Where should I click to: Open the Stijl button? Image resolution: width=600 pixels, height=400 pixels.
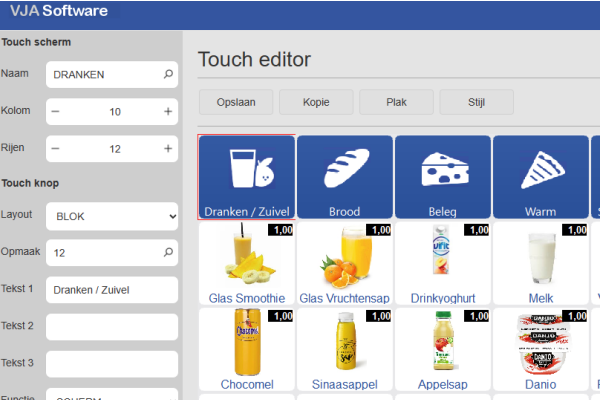(x=476, y=102)
